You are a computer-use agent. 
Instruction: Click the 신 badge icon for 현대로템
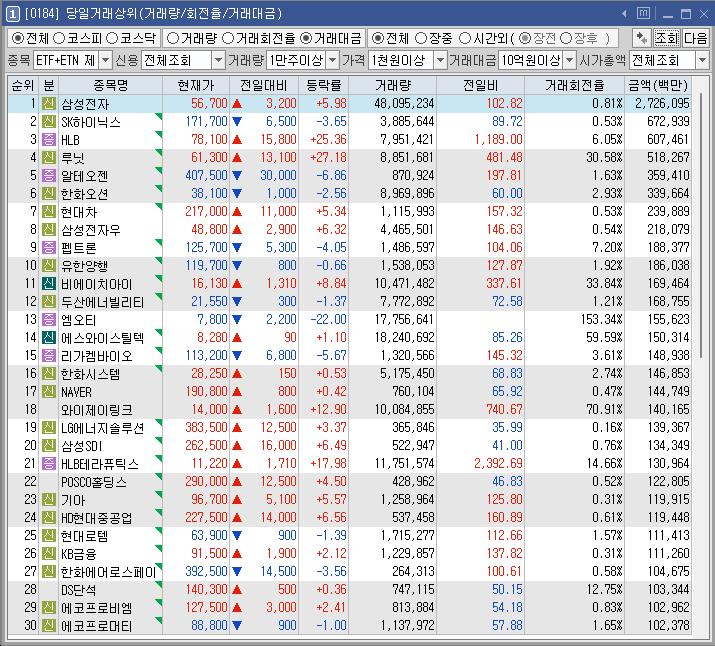tap(49, 536)
